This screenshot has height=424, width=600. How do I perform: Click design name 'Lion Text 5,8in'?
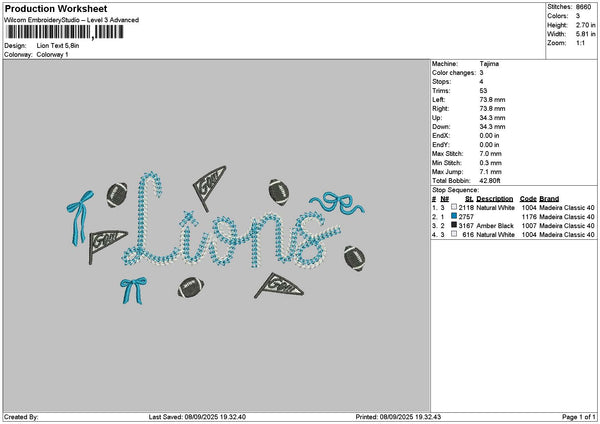pyautogui.click(x=58, y=46)
